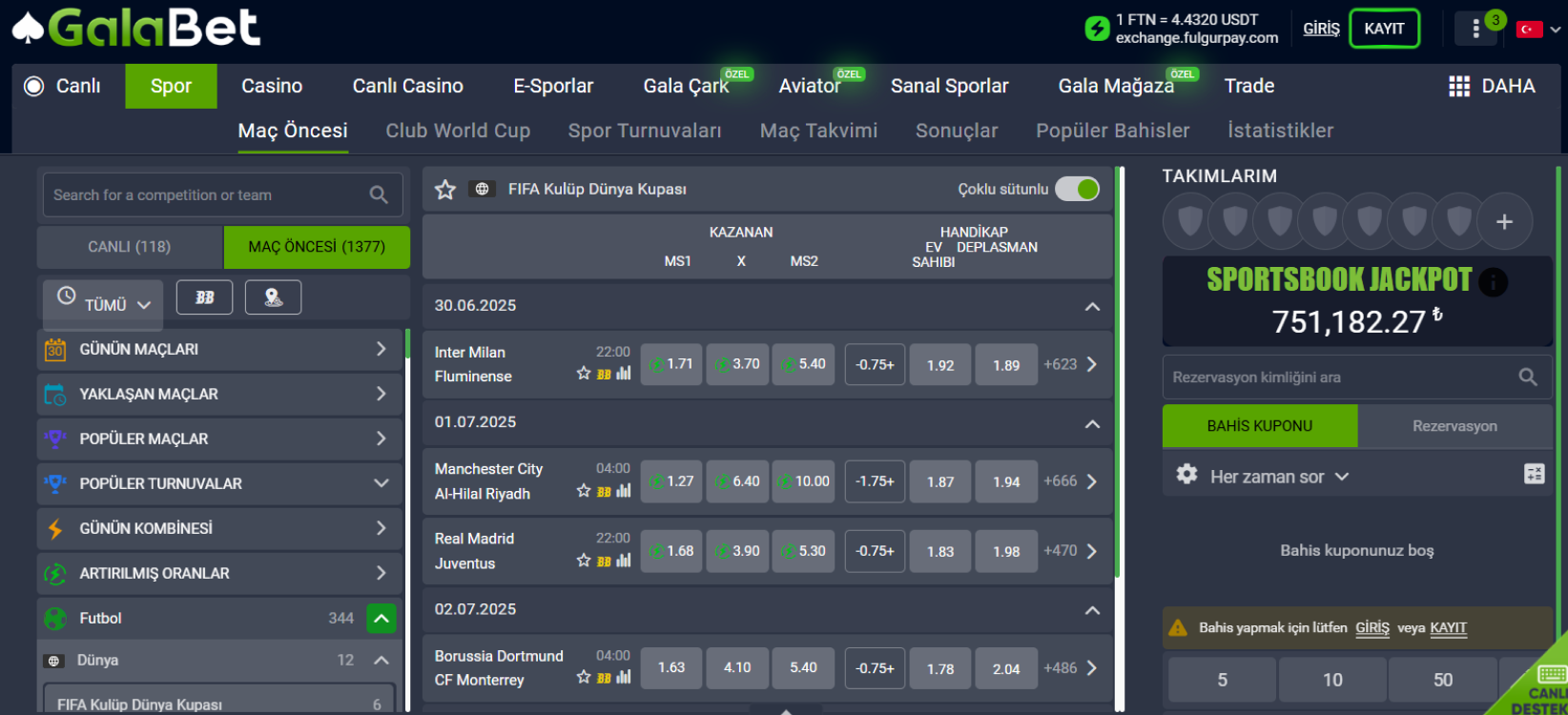Open Her zaman sor dropdown
The width and height of the screenshot is (1568, 715).
[1279, 478]
